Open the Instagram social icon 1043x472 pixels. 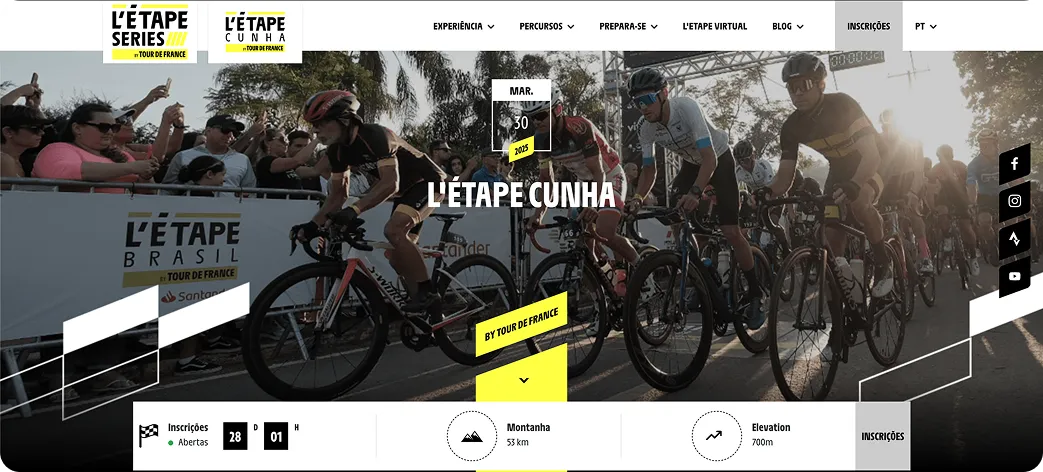[x=1014, y=201]
